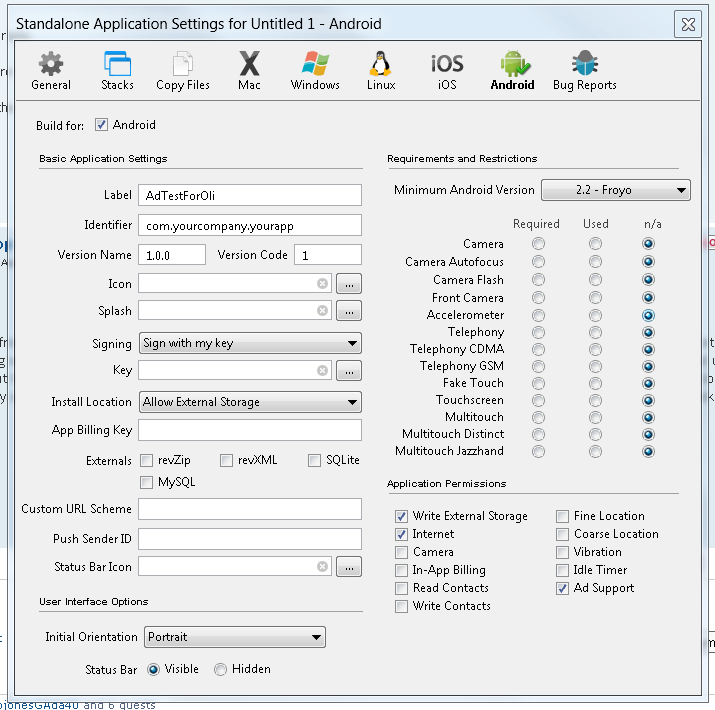Open the Signing dropdown menu

coord(250,344)
